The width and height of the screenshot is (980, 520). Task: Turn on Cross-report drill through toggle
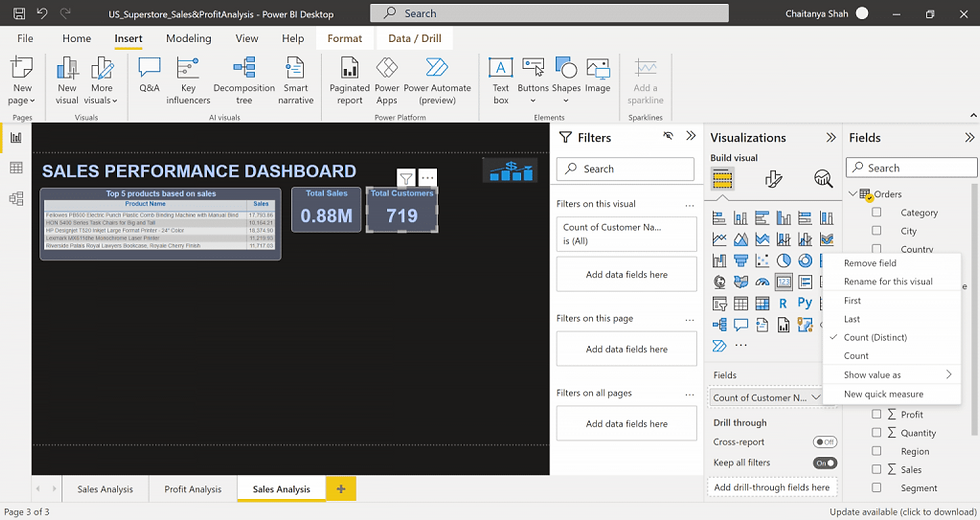tap(825, 442)
